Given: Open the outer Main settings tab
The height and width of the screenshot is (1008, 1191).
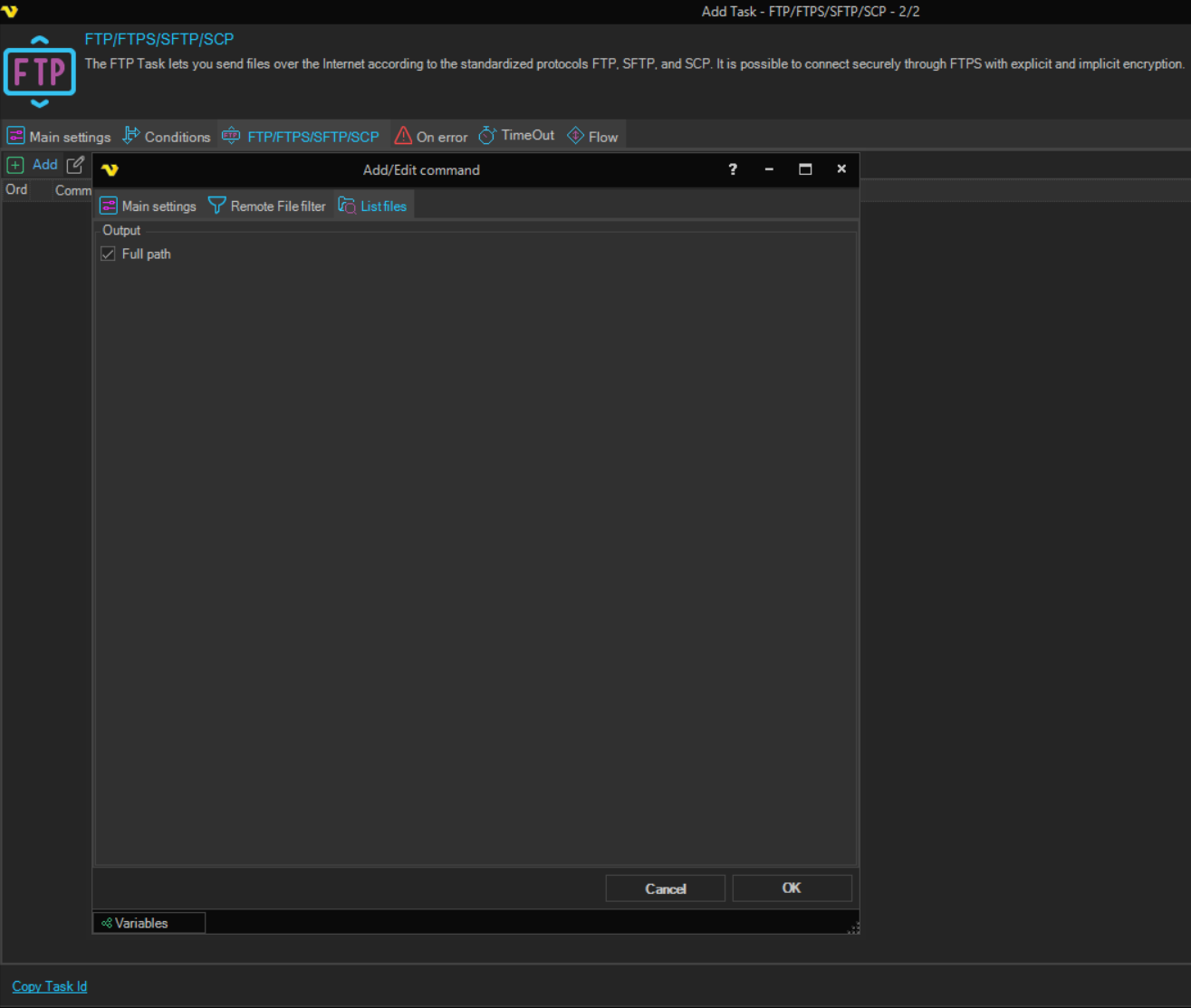Looking at the screenshot, I should click(x=60, y=137).
